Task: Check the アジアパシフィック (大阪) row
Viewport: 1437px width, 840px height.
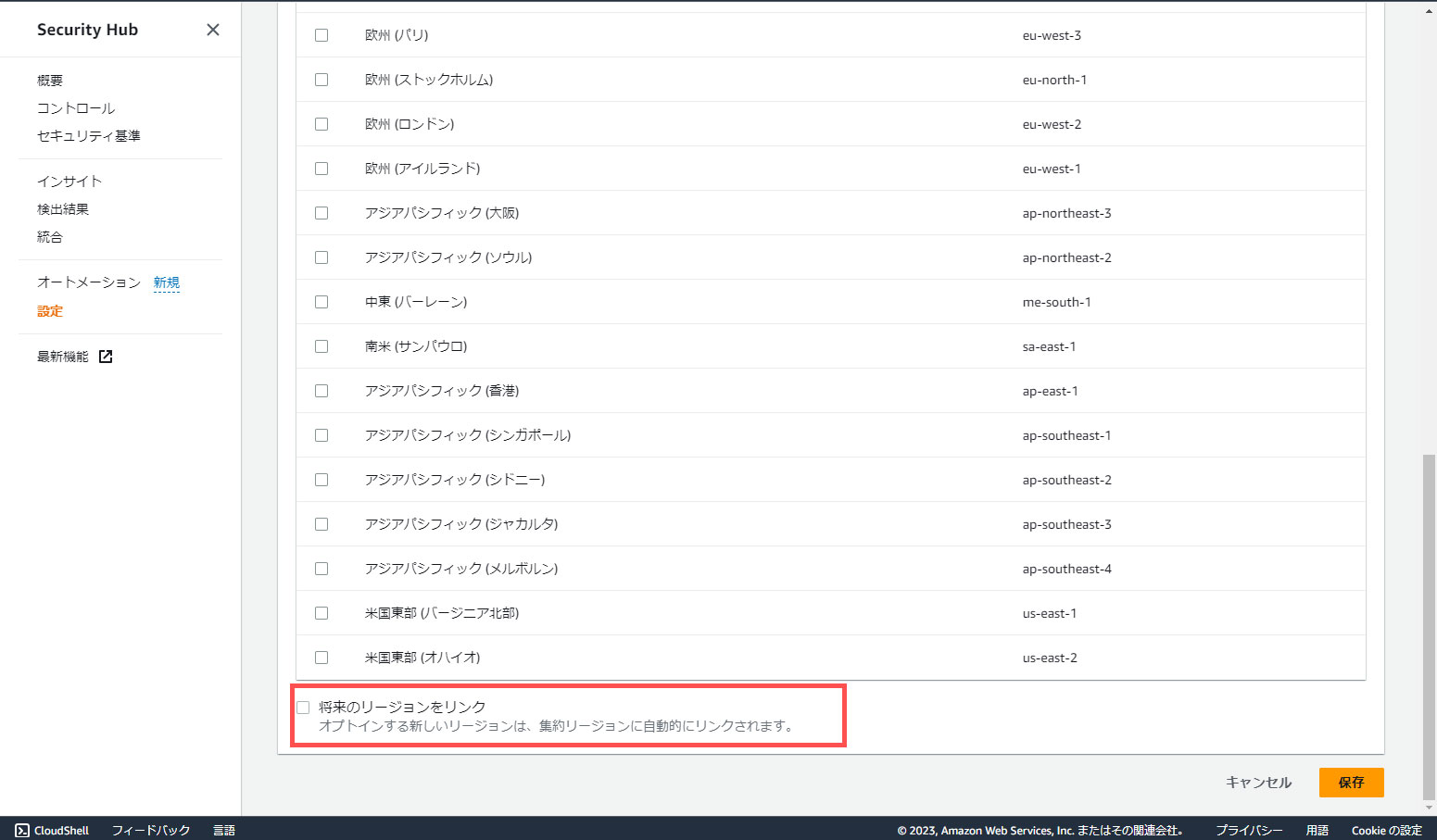Action: (321, 213)
